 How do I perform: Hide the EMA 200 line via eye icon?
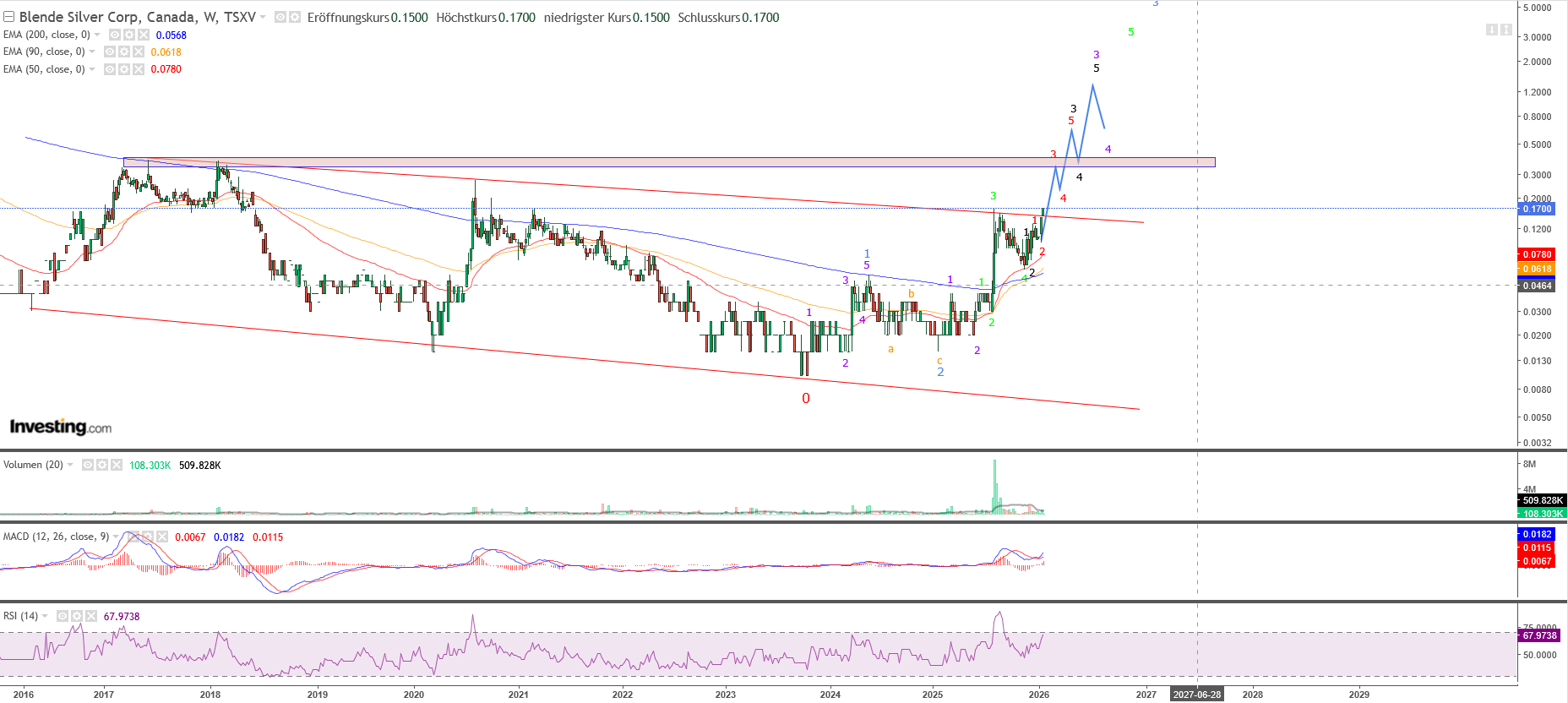click(115, 35)
